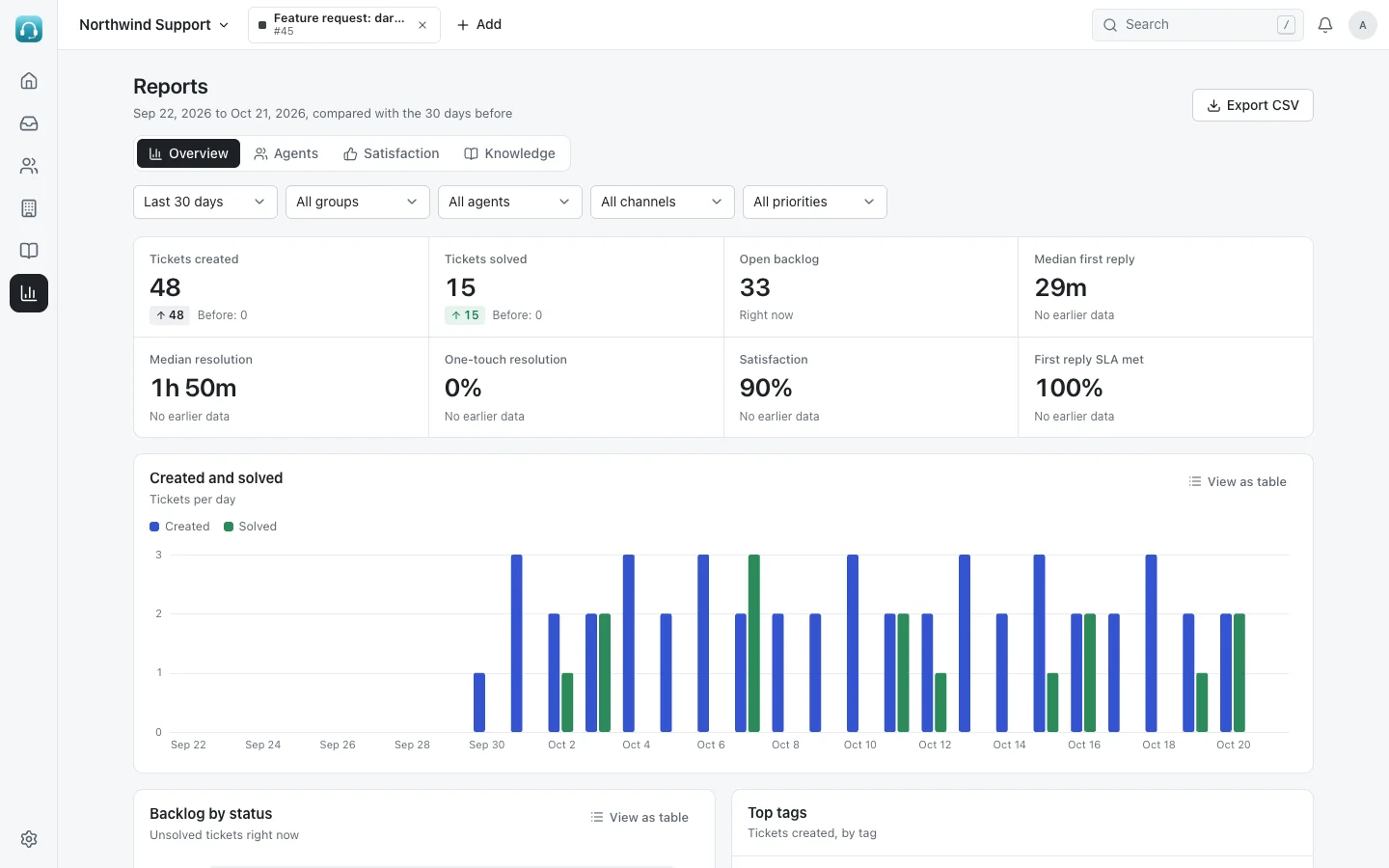
Task: Close the Feature request #45 tab
Action: [422, 25]
